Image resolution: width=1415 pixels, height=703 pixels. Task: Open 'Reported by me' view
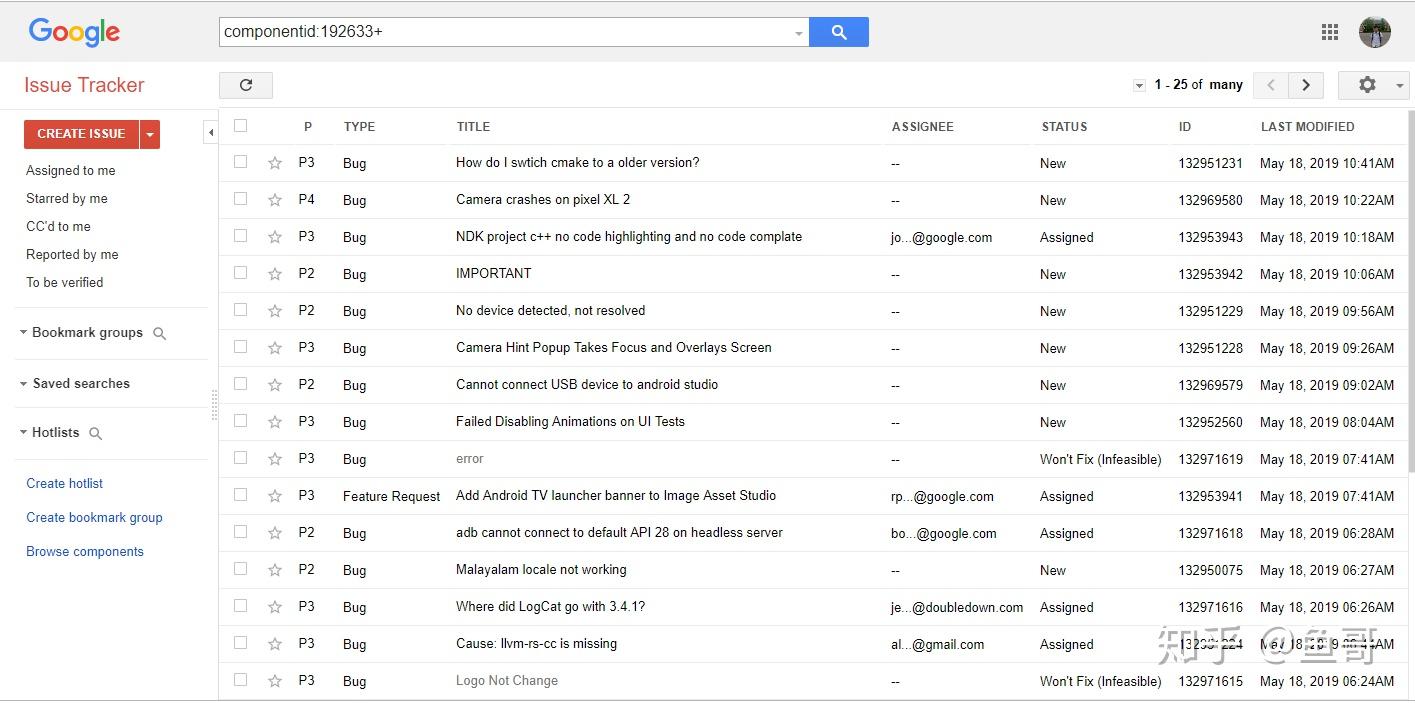[x=72, y=254]
